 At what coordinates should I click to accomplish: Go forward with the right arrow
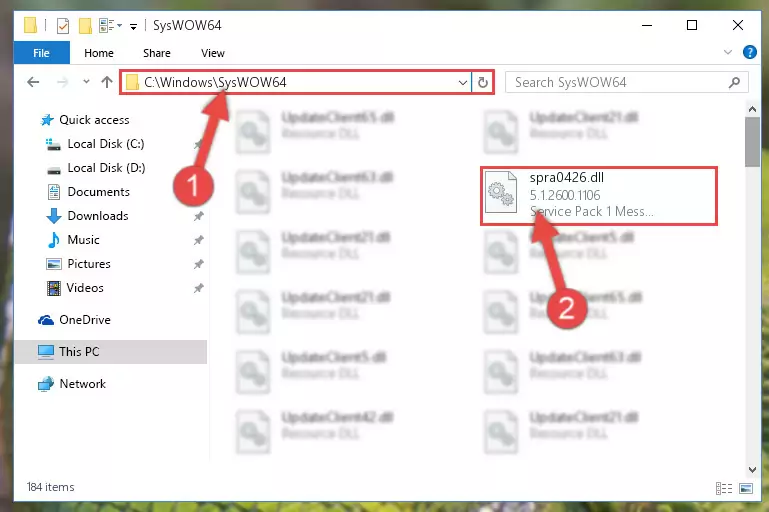[62, 82]
